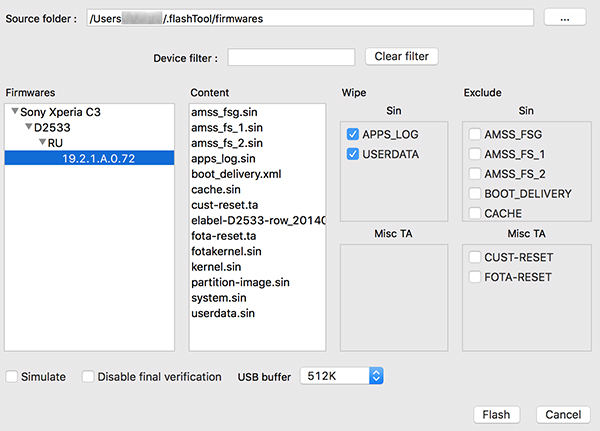The width and height of the screenshot is (600, 431).
Task: Select the Sony Xperia C3 tree label
Action: point(60,112)
